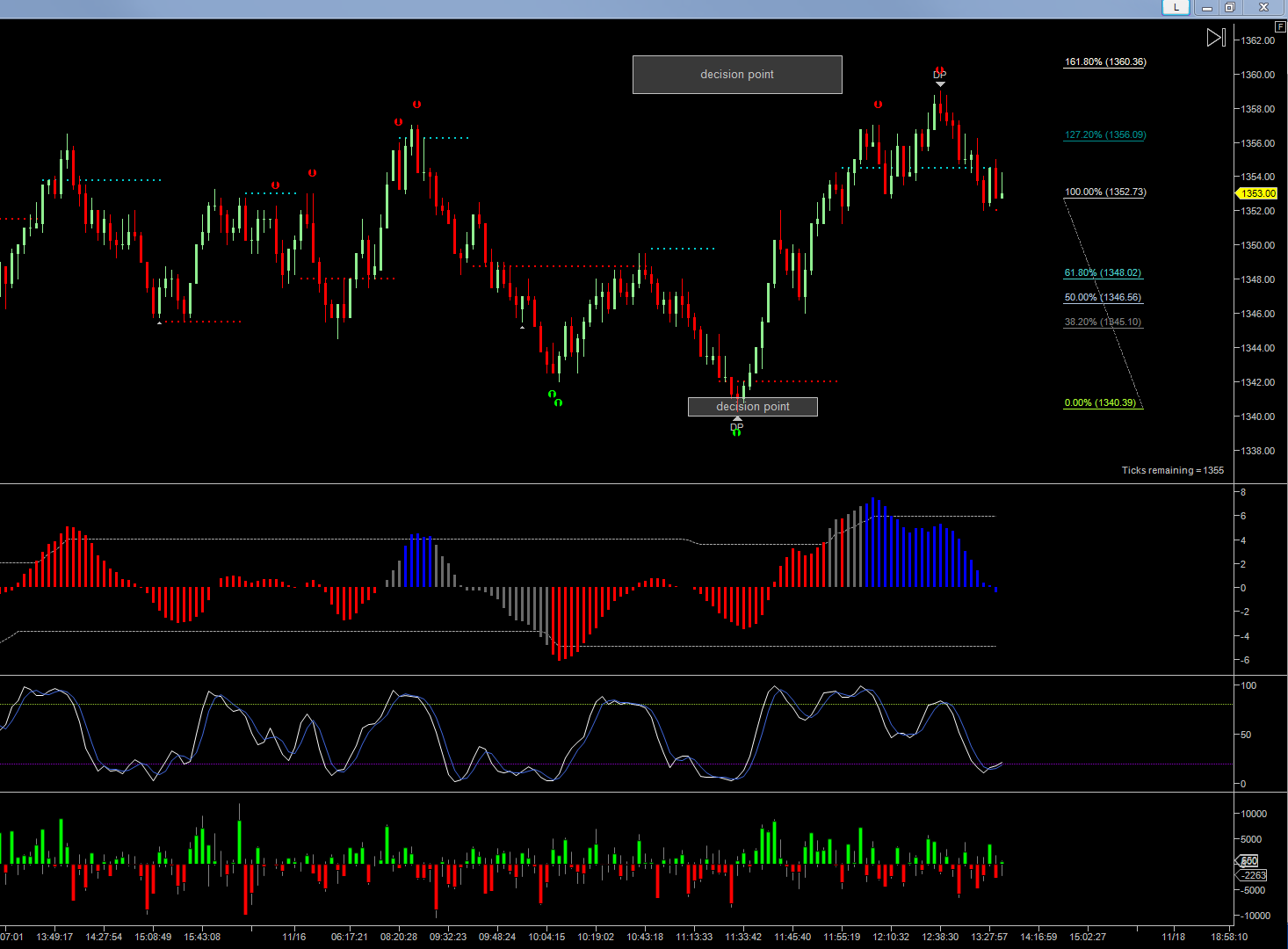Click the 'Ticks remaining = 1355' text
This screenshot has height=949, width=1288.
(x=1173, y=471)
